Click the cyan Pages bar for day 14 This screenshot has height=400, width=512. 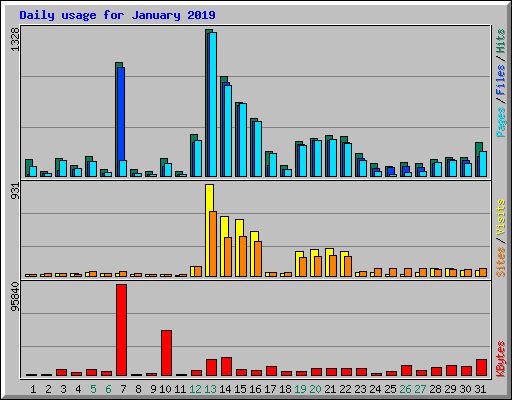228,131
